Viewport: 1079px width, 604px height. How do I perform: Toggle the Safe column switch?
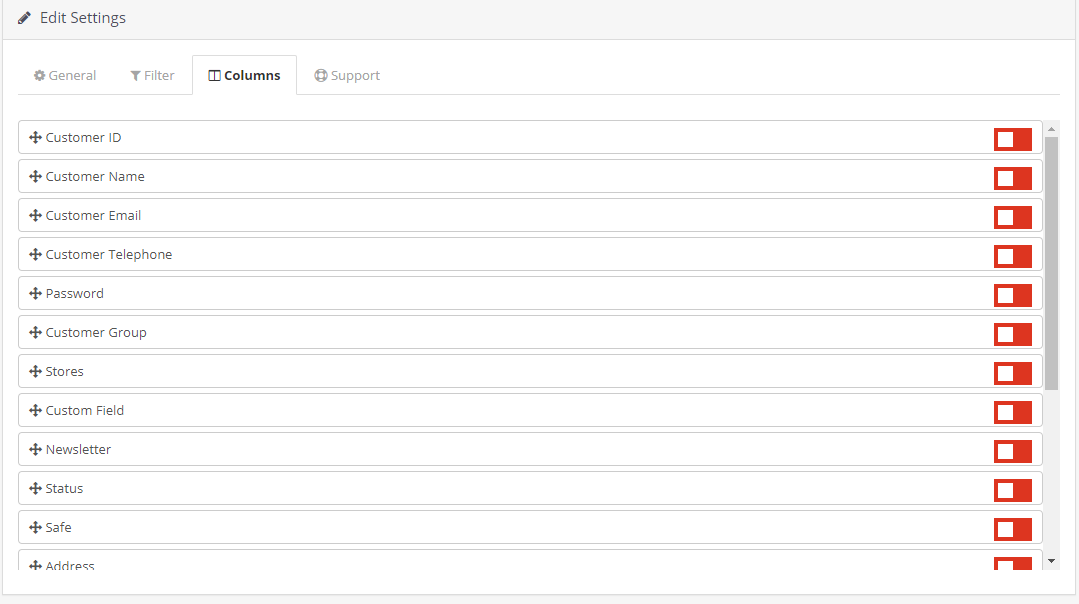click(x=1013, y=529)
